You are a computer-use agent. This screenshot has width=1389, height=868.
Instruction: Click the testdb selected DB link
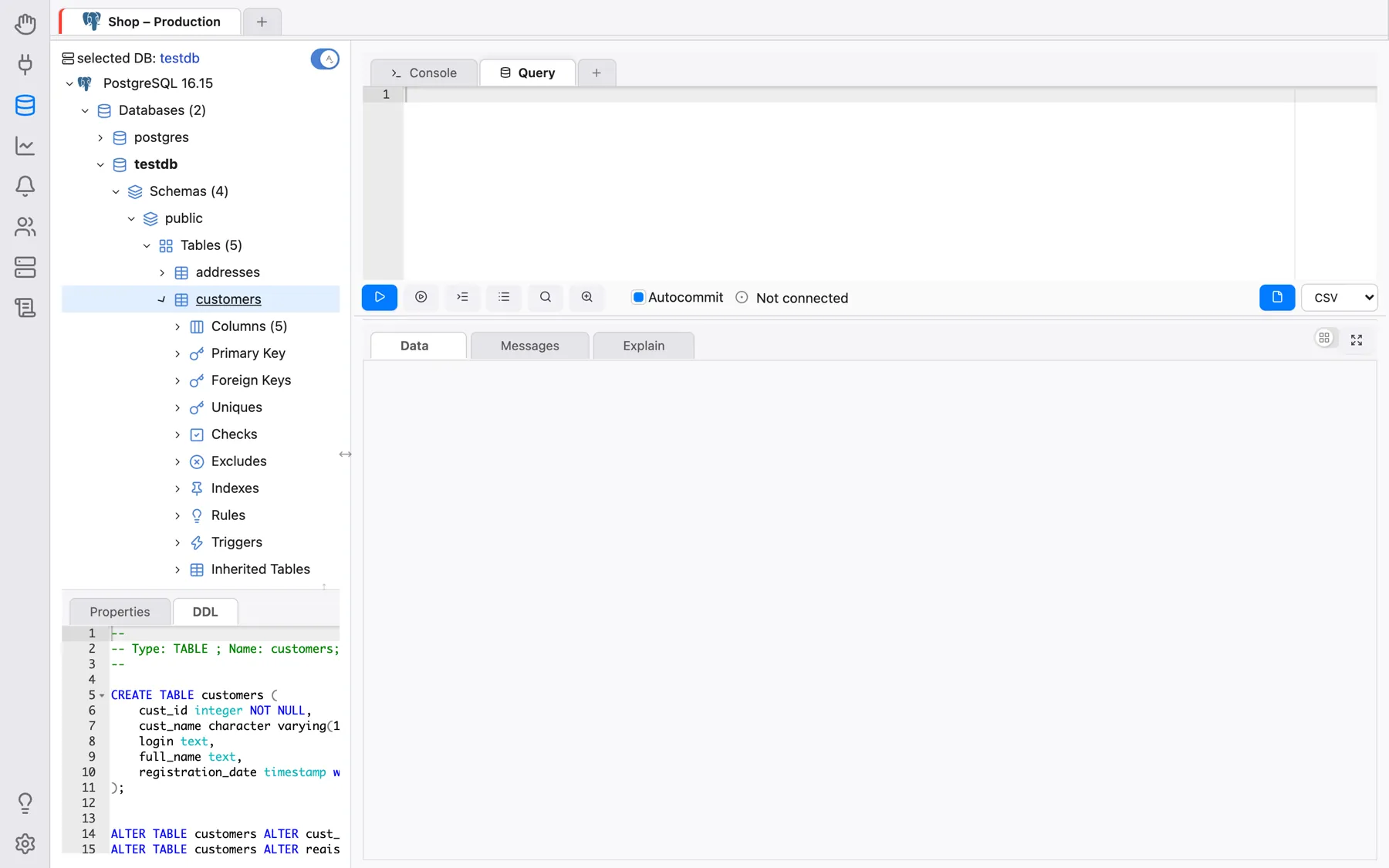pos(180,58)
